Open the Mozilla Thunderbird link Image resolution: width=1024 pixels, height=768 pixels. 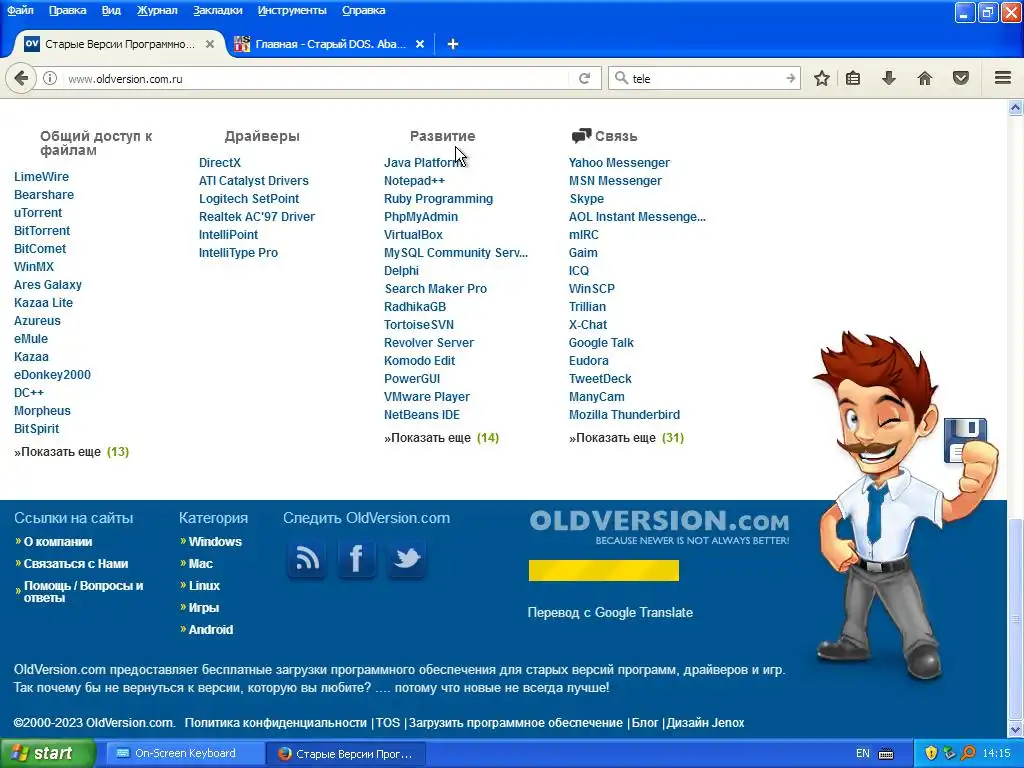[624, 415]
